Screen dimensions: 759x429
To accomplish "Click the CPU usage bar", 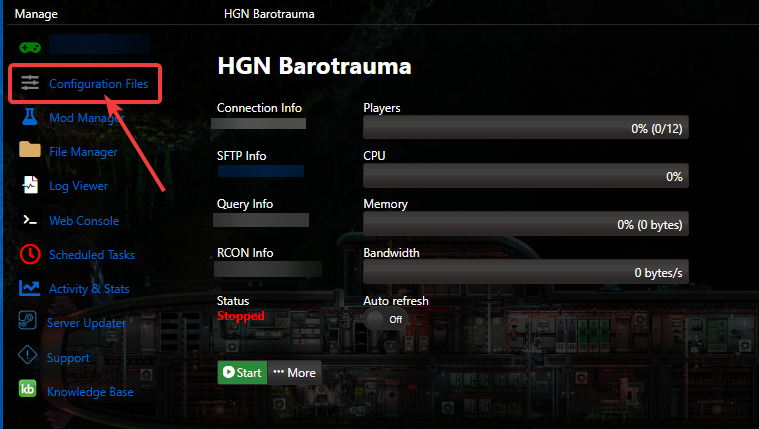I will coord(526,176).
